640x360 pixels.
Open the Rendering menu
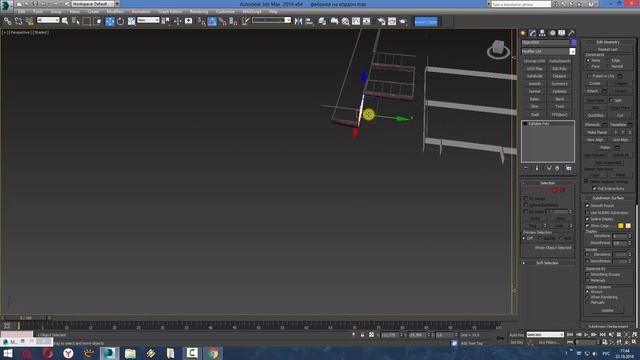click(199, 11)
